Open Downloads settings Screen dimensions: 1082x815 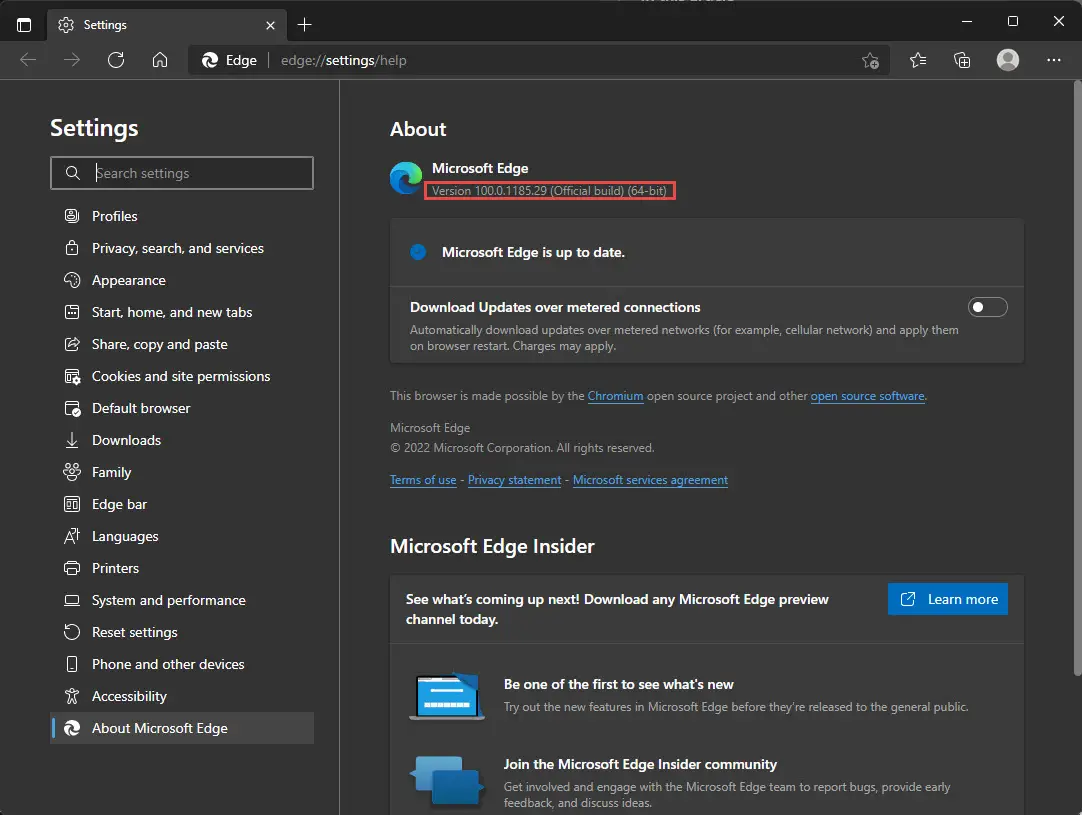coord(182,440)
